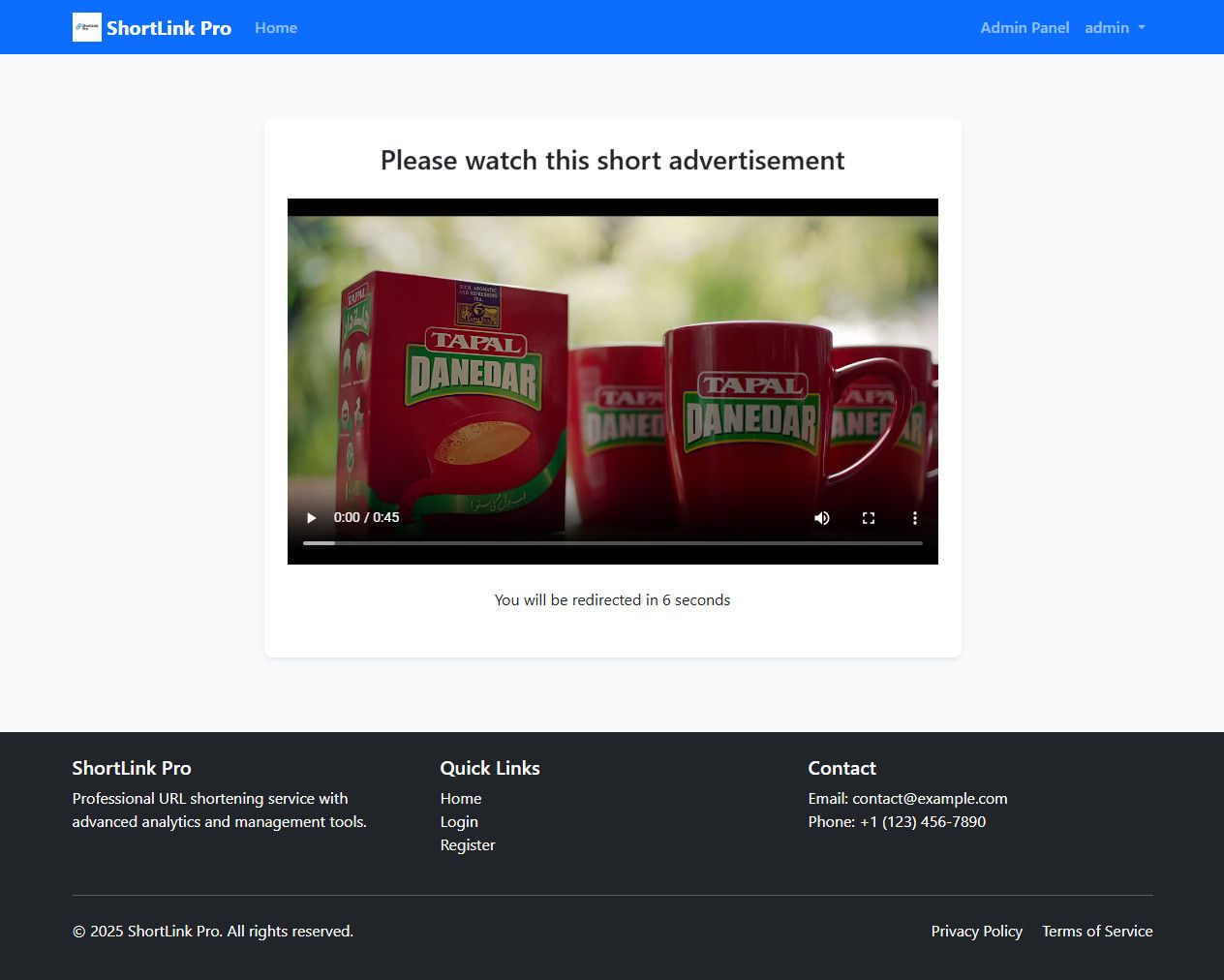Image resolution: width=1224 pixels, height=980 pixels.
Task: Click the copyright 2025 ShortLink Pro text
Action: coord(213,931)
